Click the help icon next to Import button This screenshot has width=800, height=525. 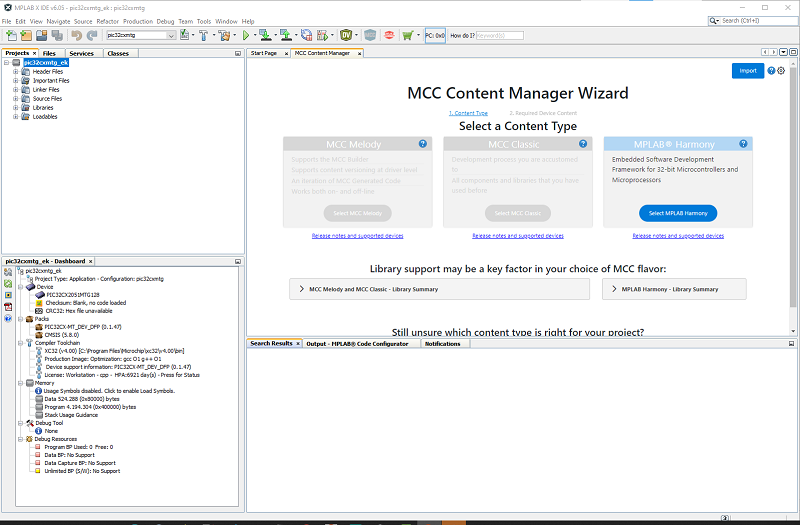[x=771, y=71]
